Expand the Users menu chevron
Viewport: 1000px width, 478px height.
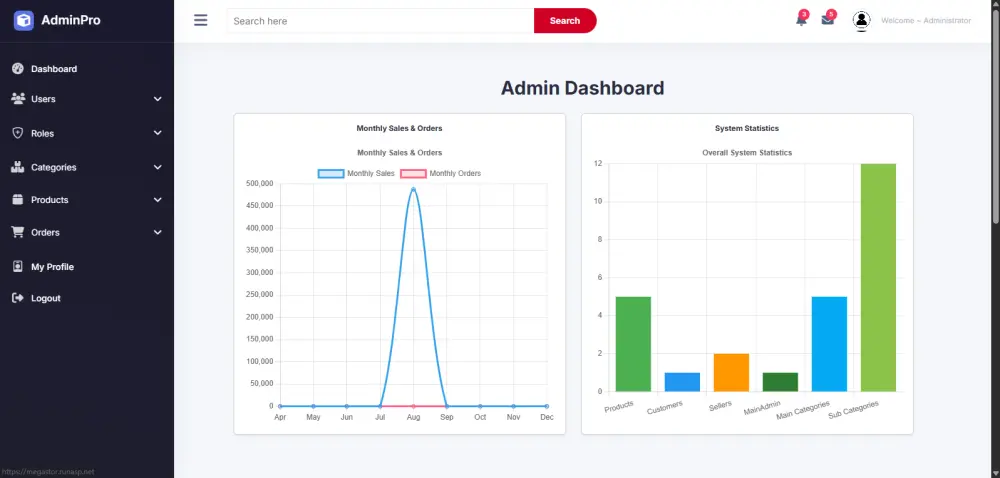[x=158, y=99]
